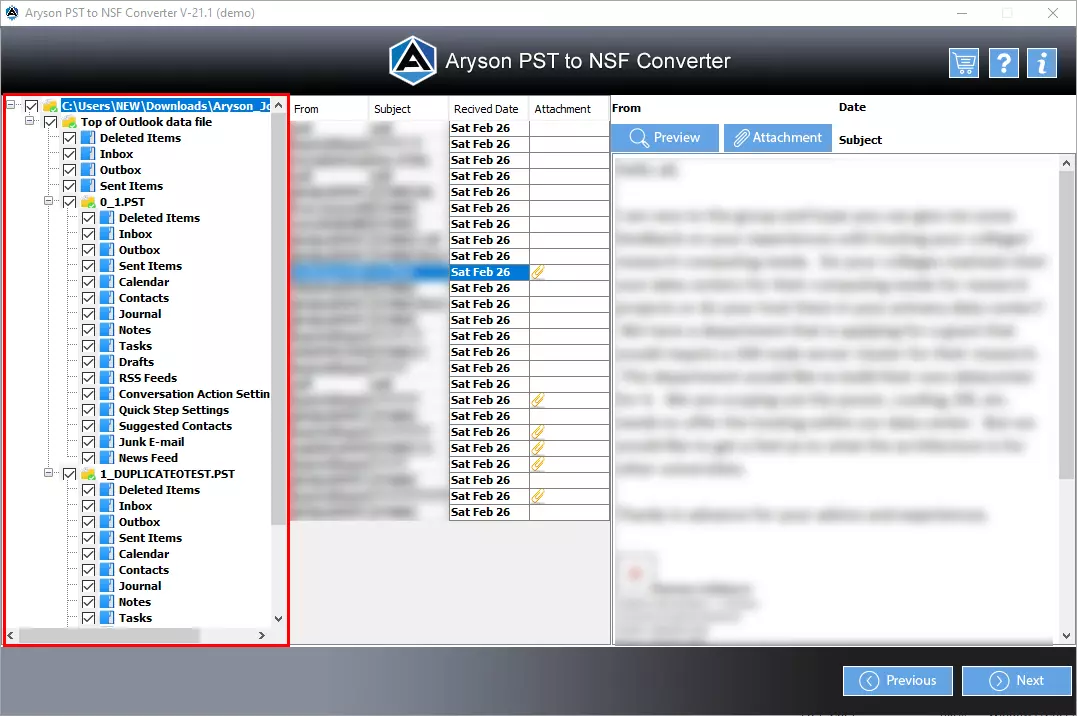1077x716 pixels.
Task: Sort by the From column header
Action: click(329, 109)
